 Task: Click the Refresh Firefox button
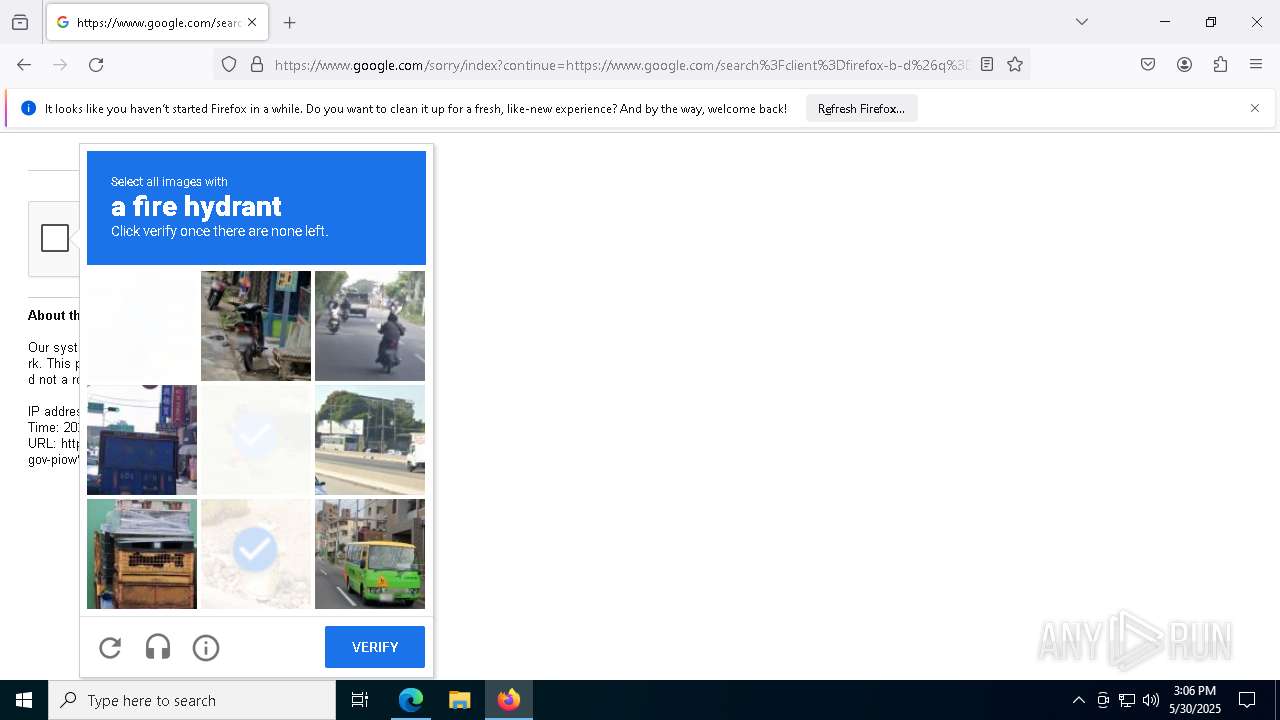tap(861, 108)
